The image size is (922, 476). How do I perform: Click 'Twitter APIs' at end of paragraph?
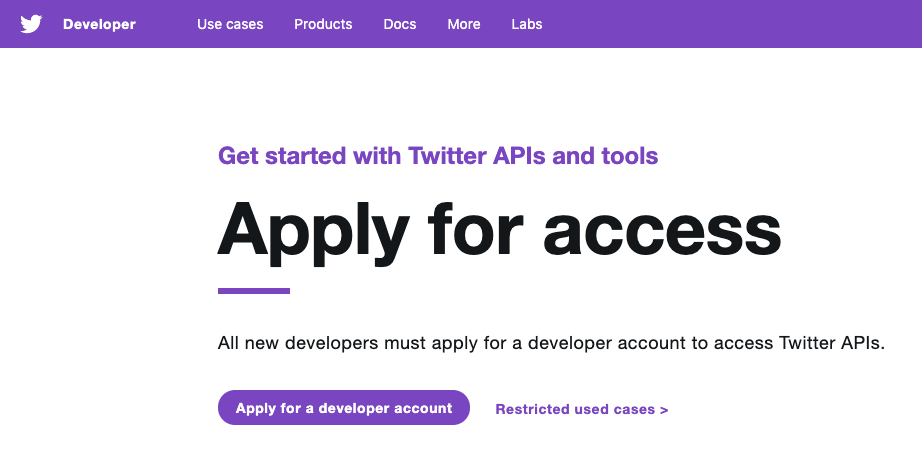[x=830, y=343]
